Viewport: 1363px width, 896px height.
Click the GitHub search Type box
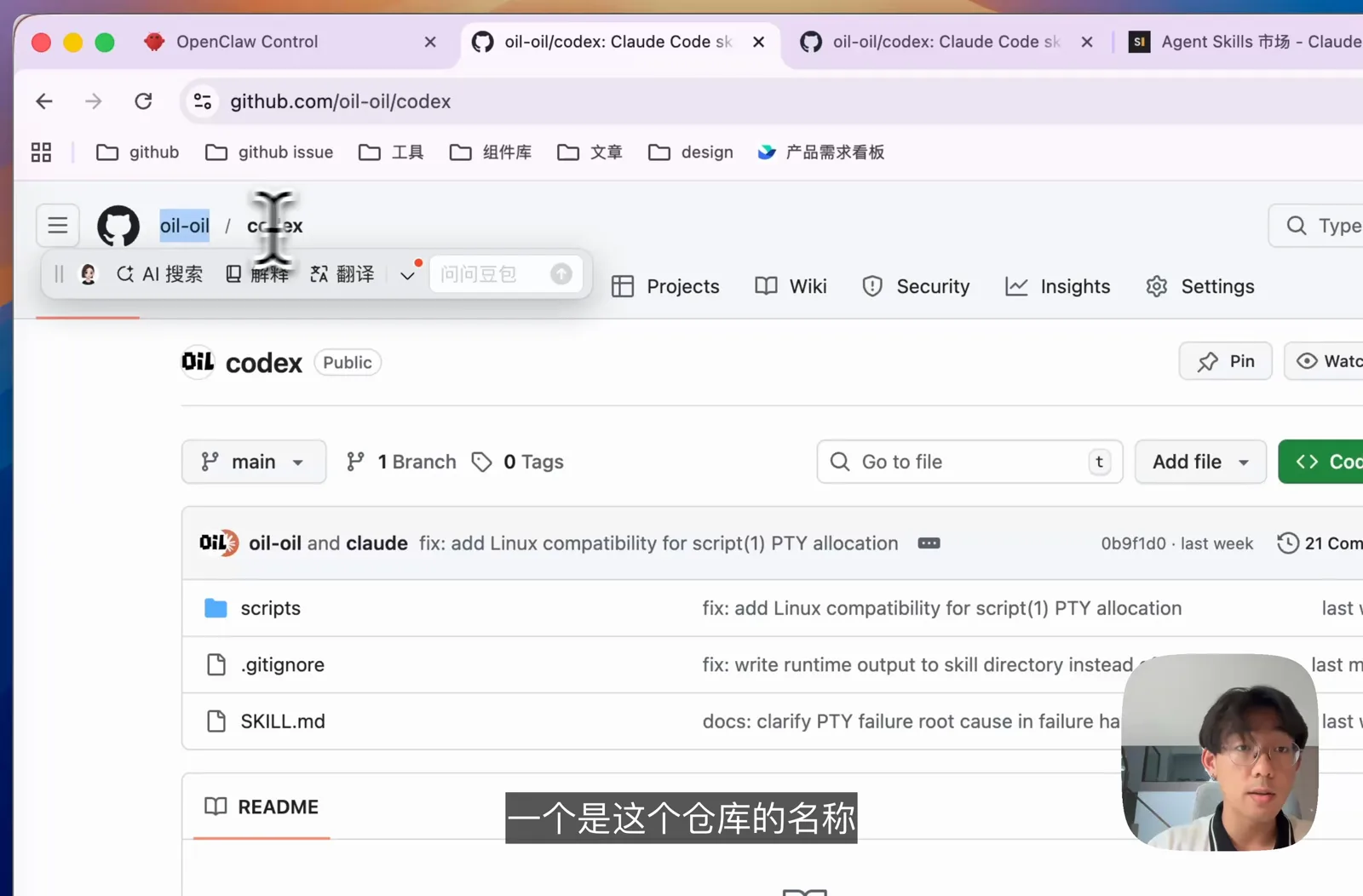point(1316,226)
